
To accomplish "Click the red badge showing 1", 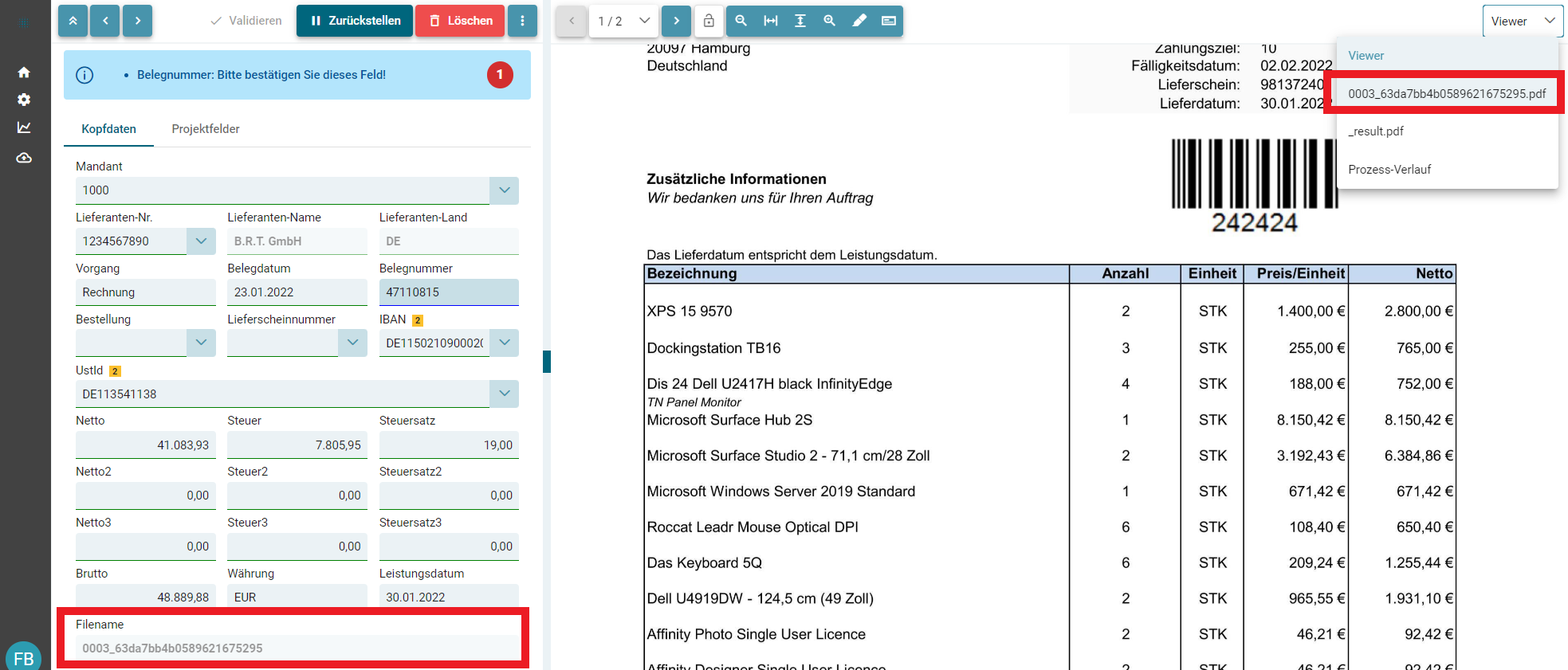I will [x=500, y=75].
